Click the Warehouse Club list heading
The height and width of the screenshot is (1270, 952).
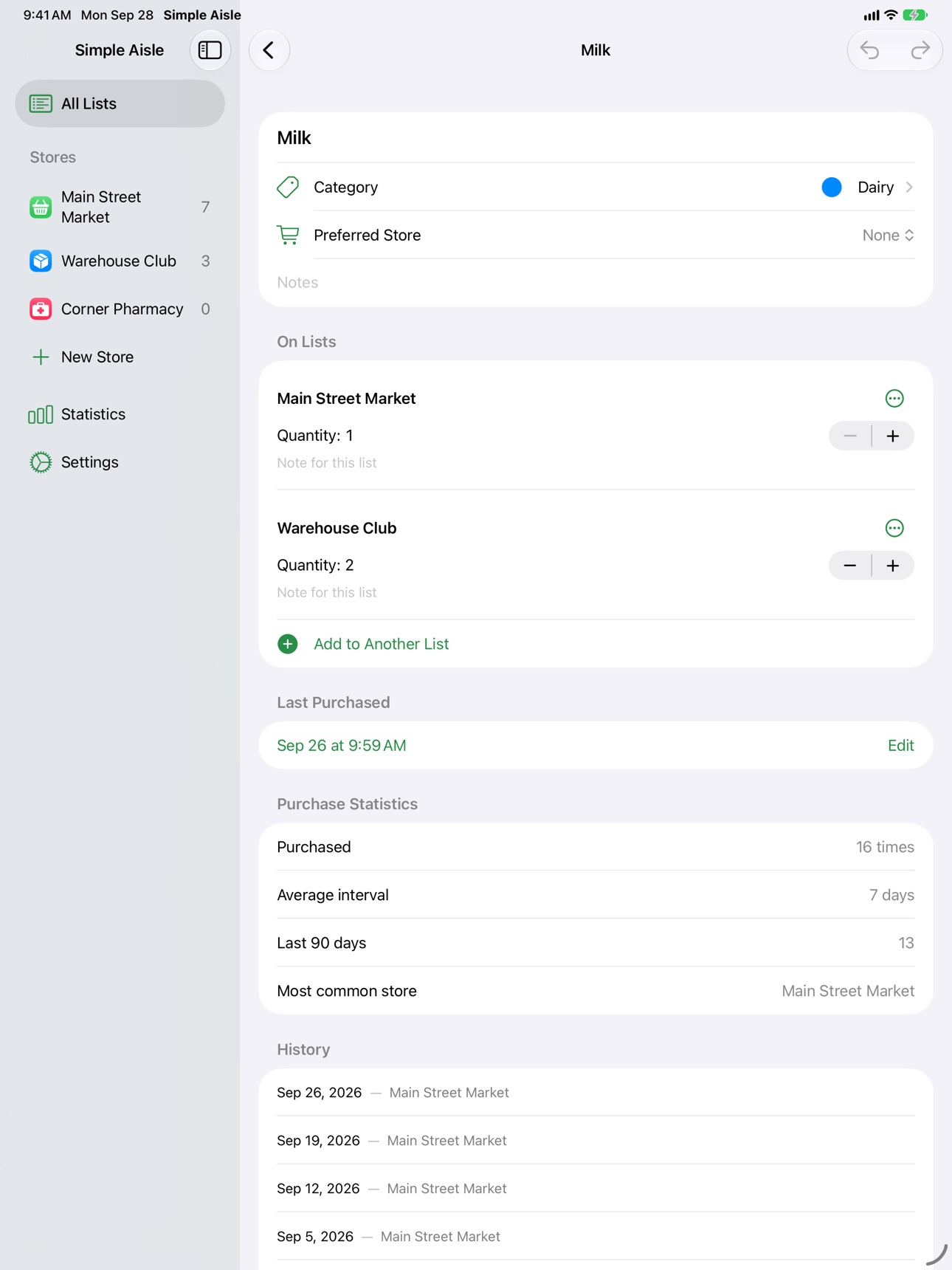point(337,528)
